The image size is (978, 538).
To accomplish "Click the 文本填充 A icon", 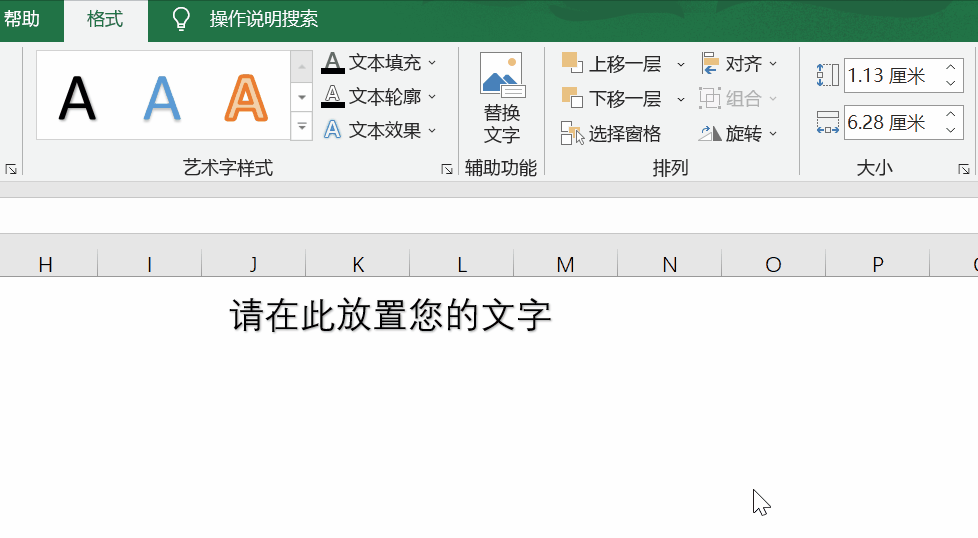I will pyautogui.click(x=332, y=62).
